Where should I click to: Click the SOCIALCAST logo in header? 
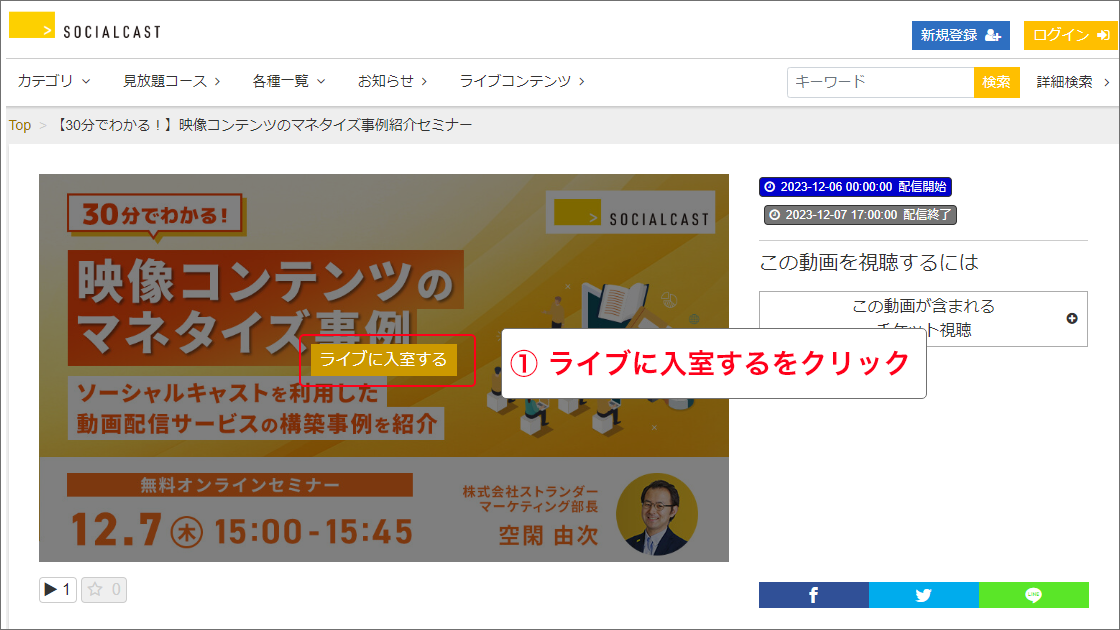tap(85, 27)
